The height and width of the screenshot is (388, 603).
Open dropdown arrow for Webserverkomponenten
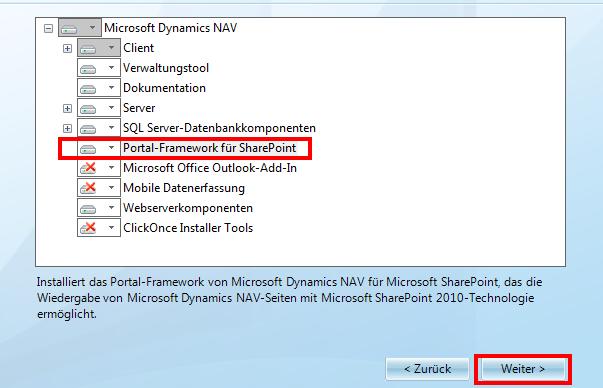click(111, 208)
